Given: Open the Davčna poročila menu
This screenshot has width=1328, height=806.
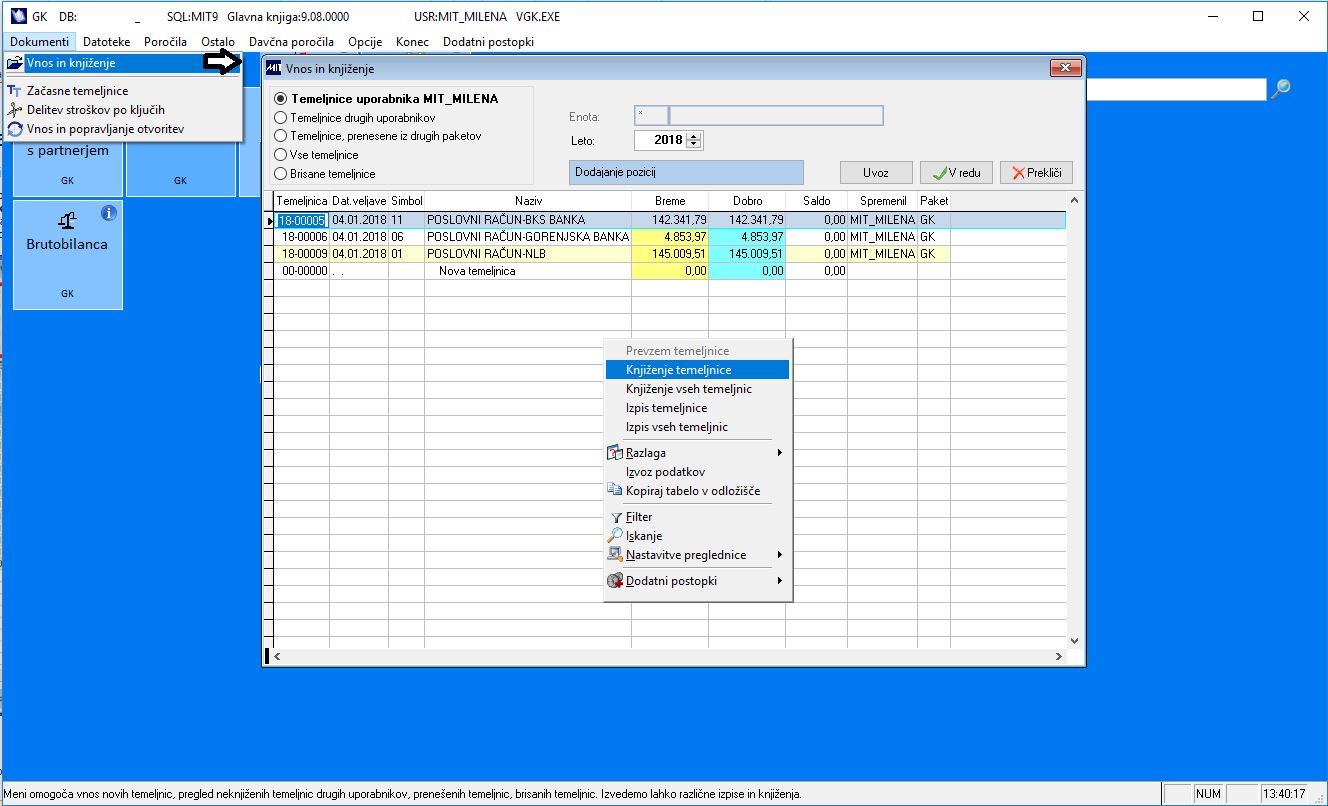Looking at the screenshot, I should (292, 42).
